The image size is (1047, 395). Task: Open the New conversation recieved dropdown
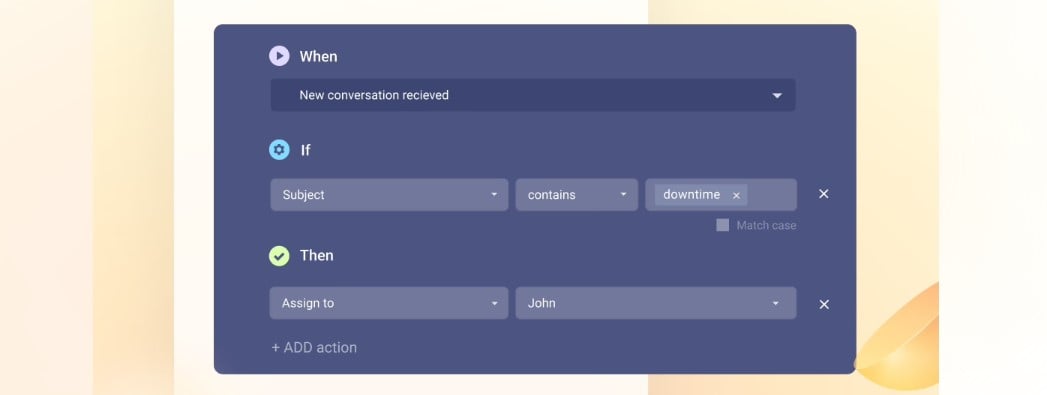point(533,95)
